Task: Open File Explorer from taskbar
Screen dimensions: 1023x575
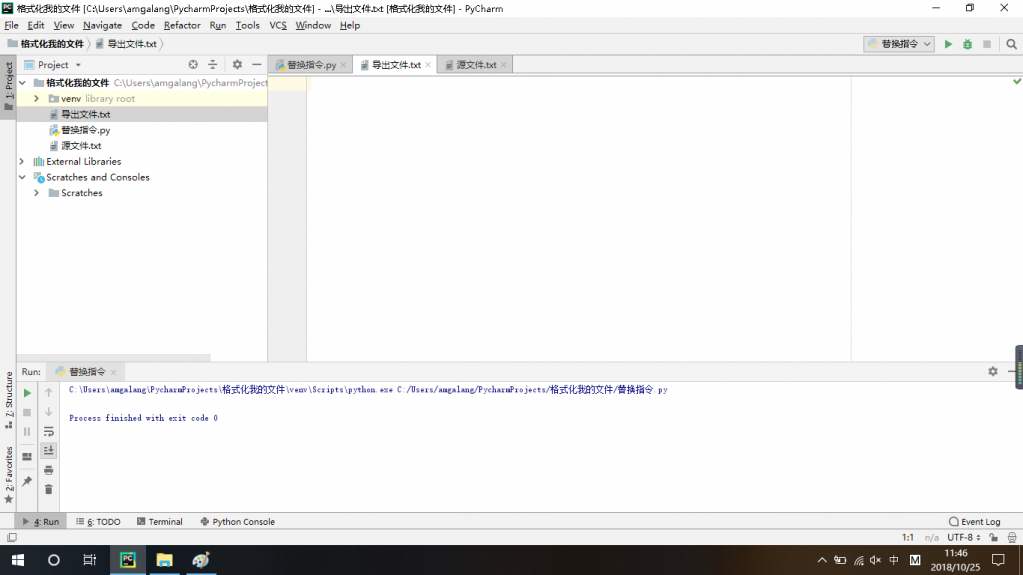Action: tap(164, 560)
